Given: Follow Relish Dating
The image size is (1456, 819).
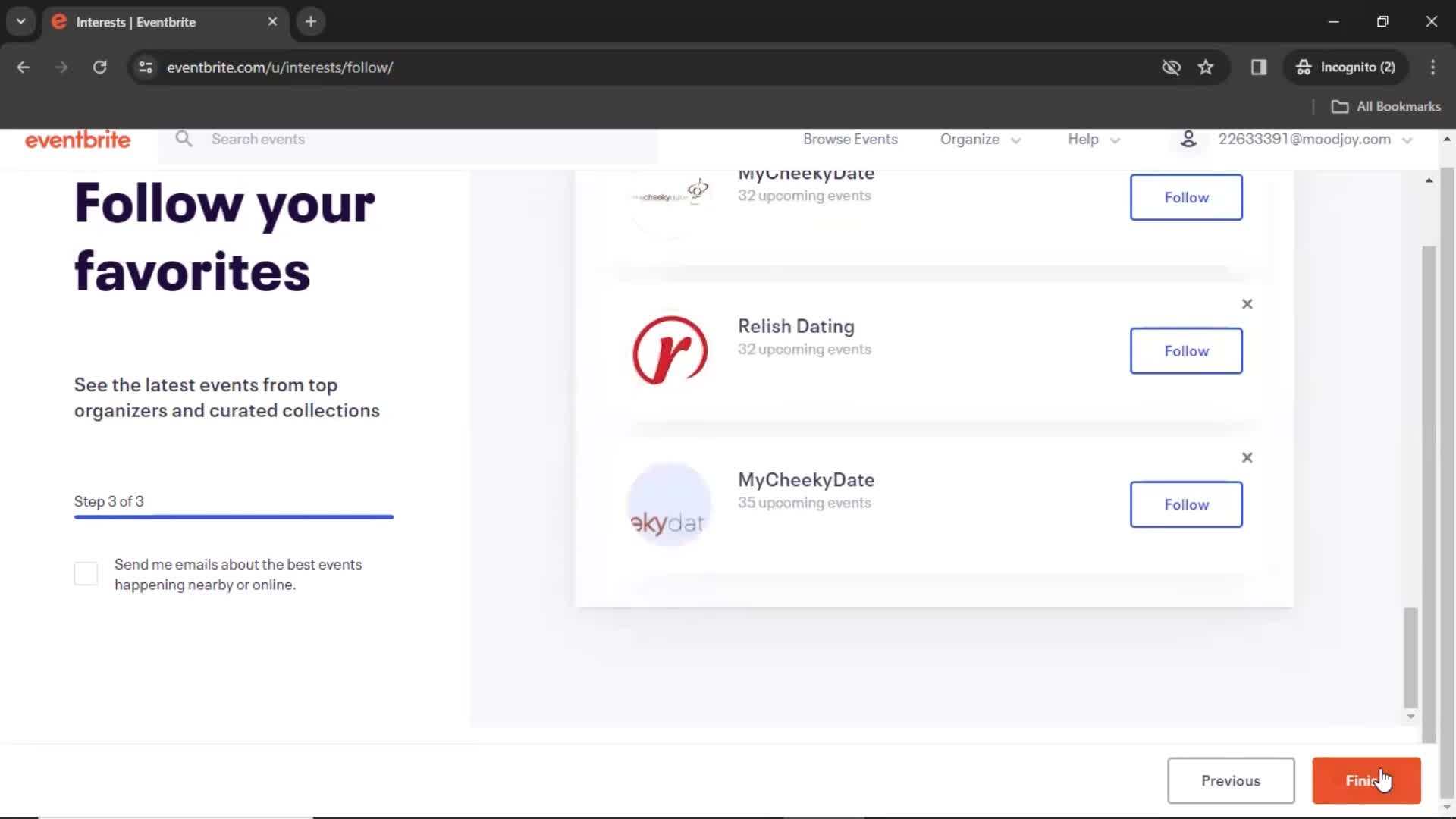Looking at the screenshot, I should click(1186, 350).
